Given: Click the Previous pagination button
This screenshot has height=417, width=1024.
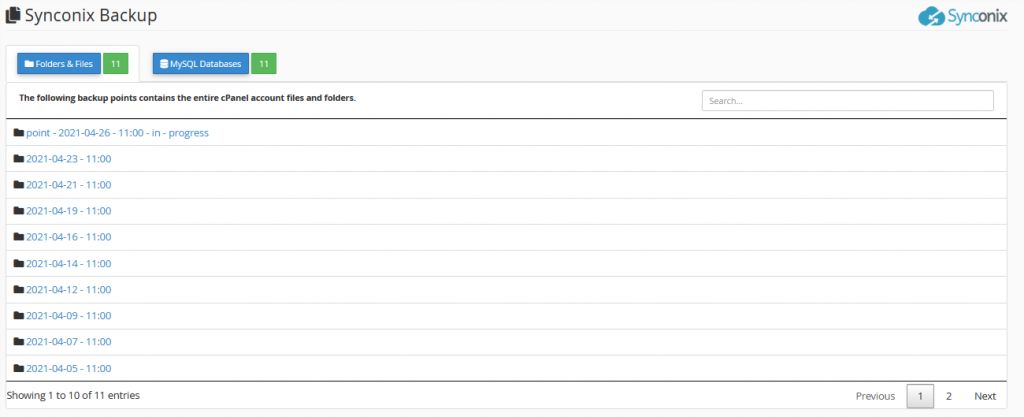Looking at the screenshot, I should (x=875, y=396).
